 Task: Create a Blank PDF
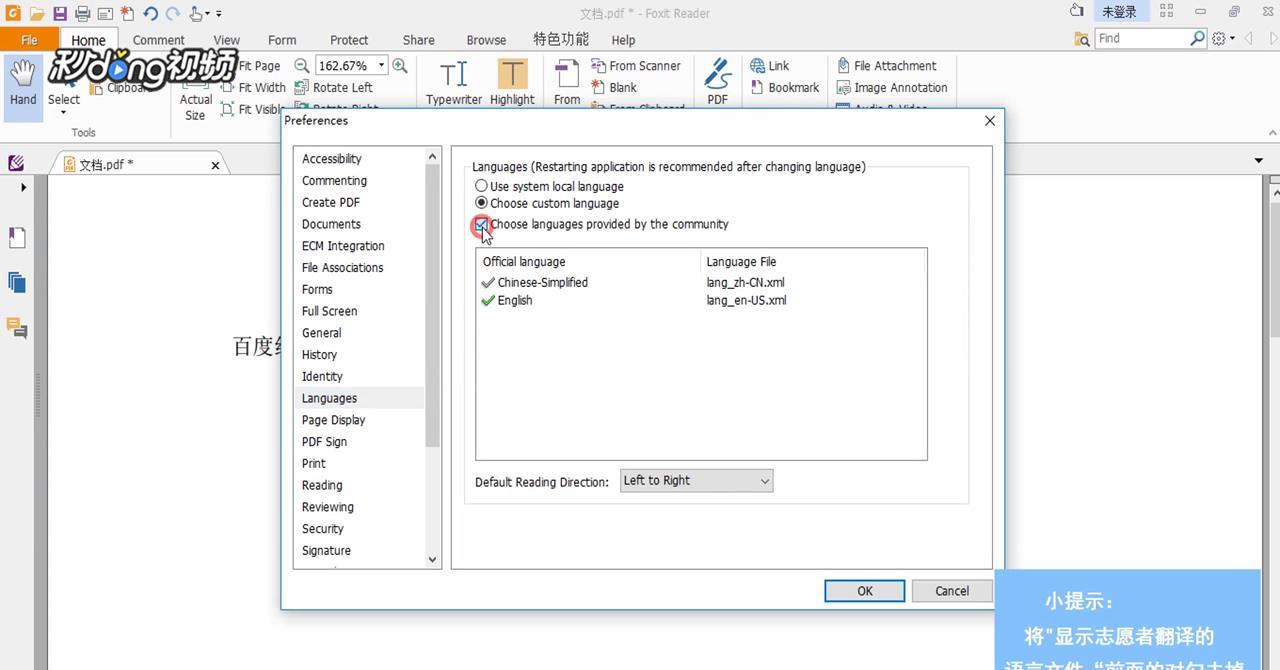tap(614, 87)
